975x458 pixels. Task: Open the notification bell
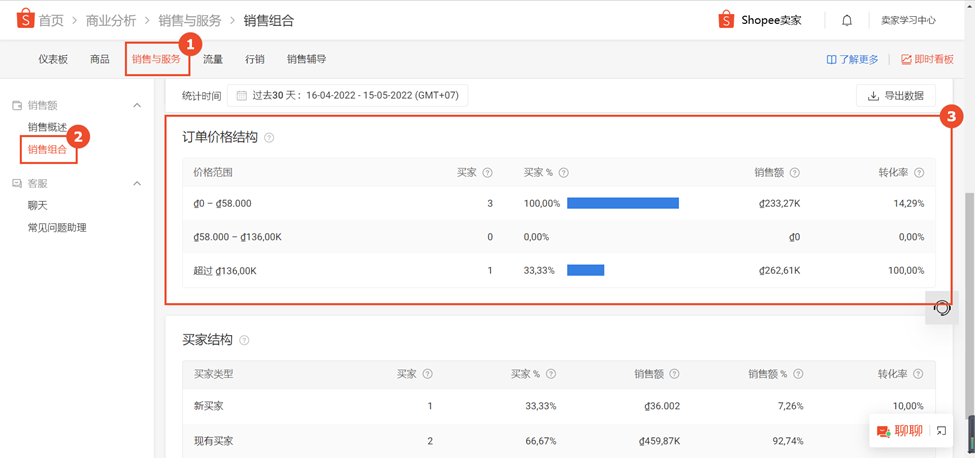(847, 21)
